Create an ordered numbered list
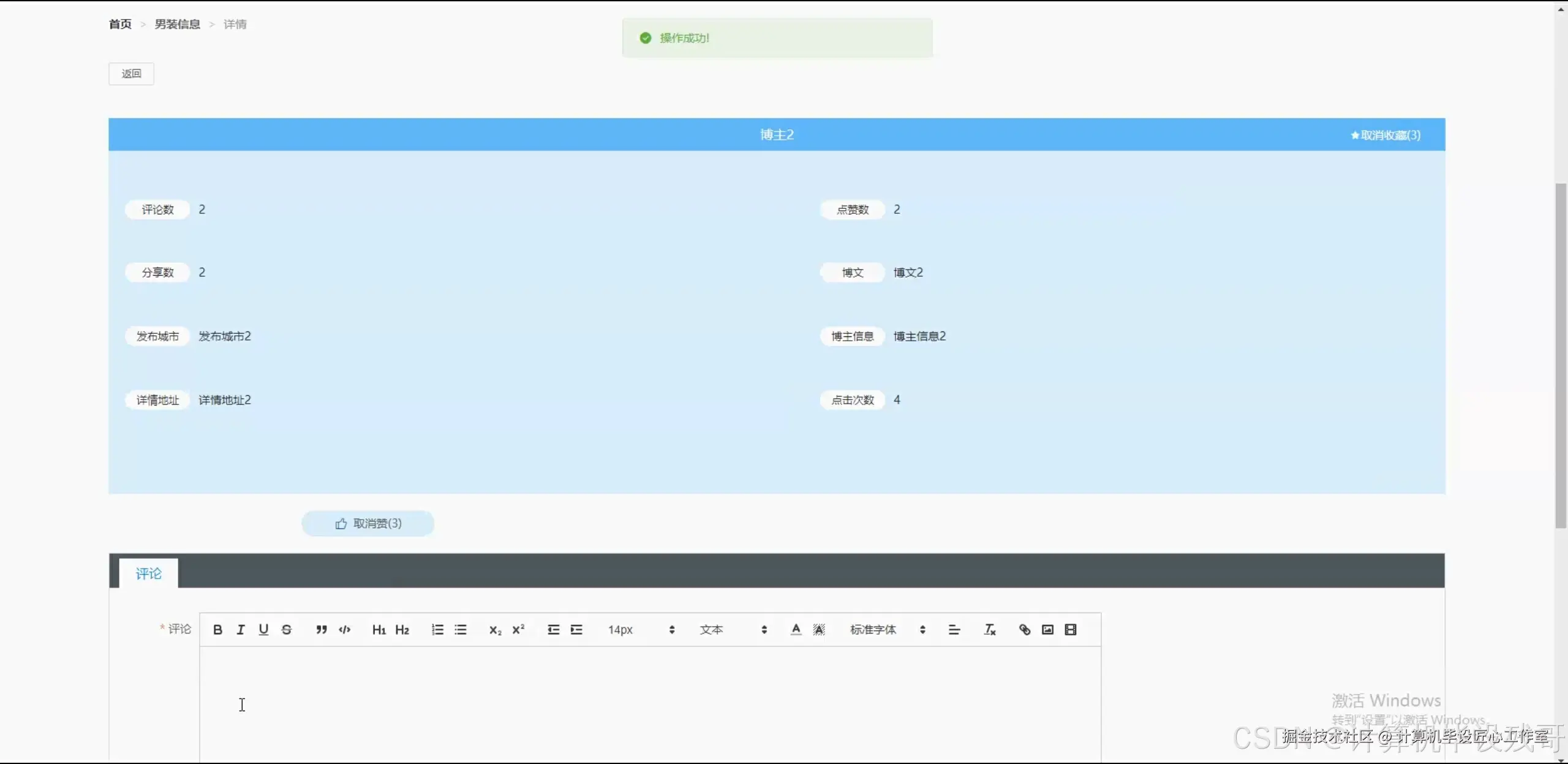Viewport: 1568px width, 764px height. (437, 629)
